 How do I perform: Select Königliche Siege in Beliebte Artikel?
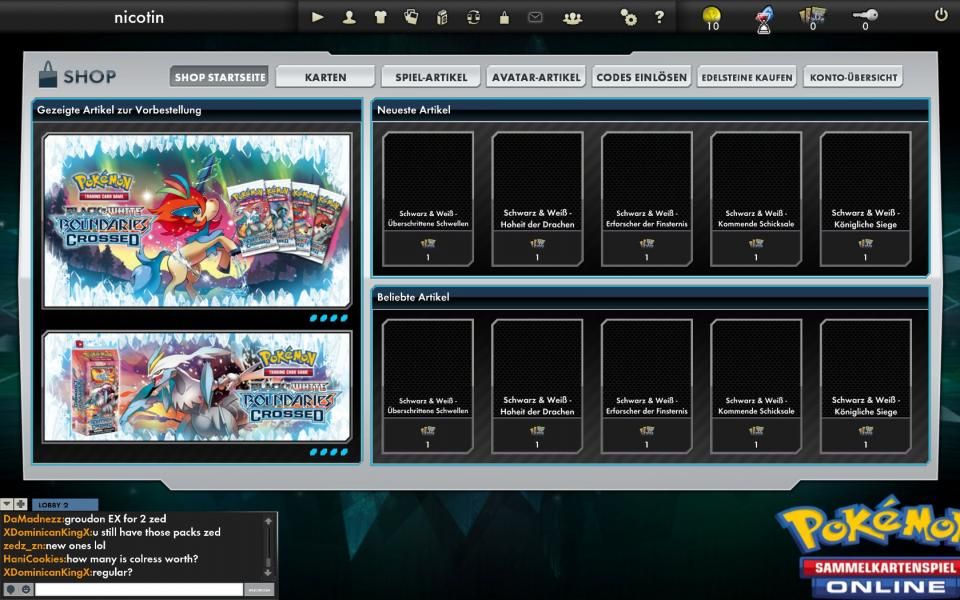[865, 386]
